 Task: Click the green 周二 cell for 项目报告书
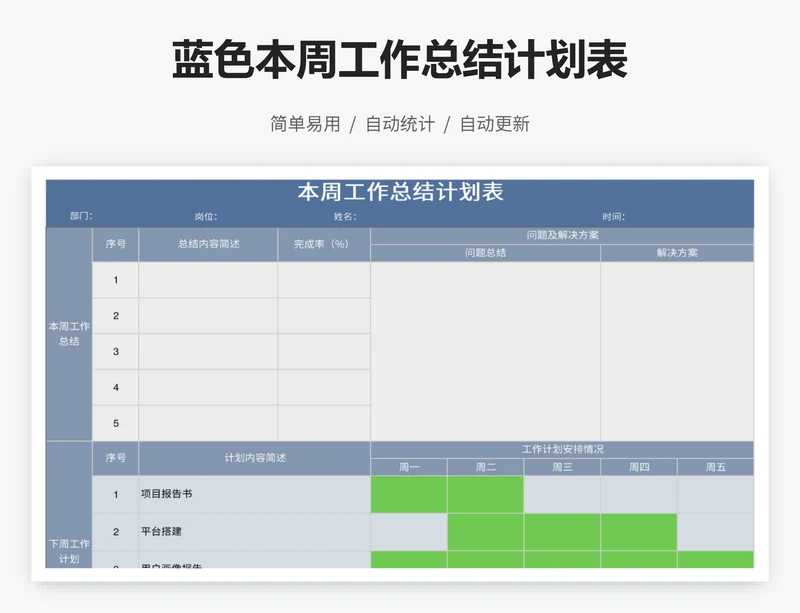coord(485,495)
